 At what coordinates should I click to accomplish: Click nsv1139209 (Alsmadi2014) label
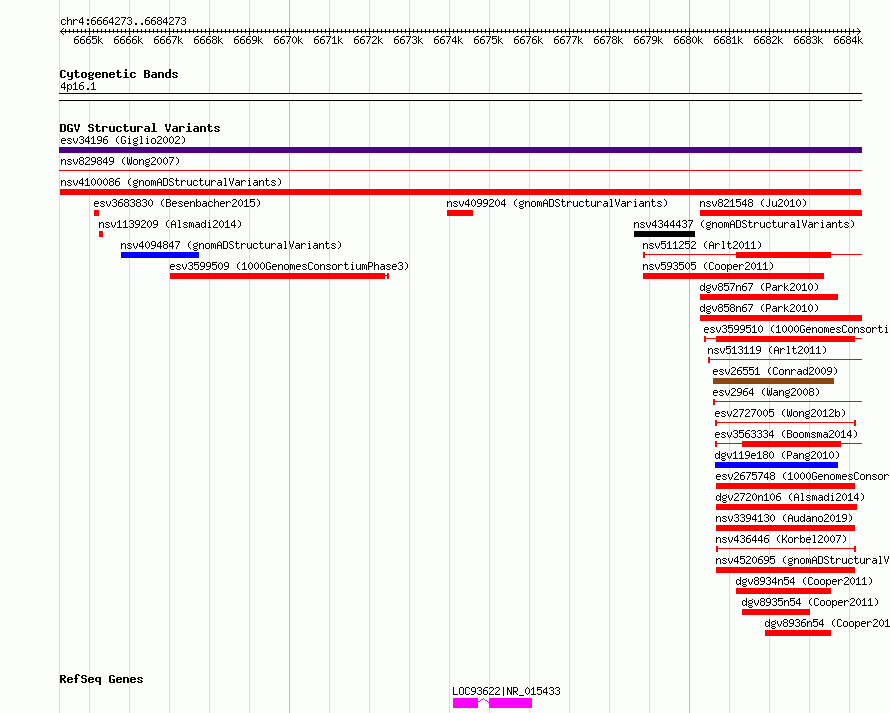tap(170, 224)
